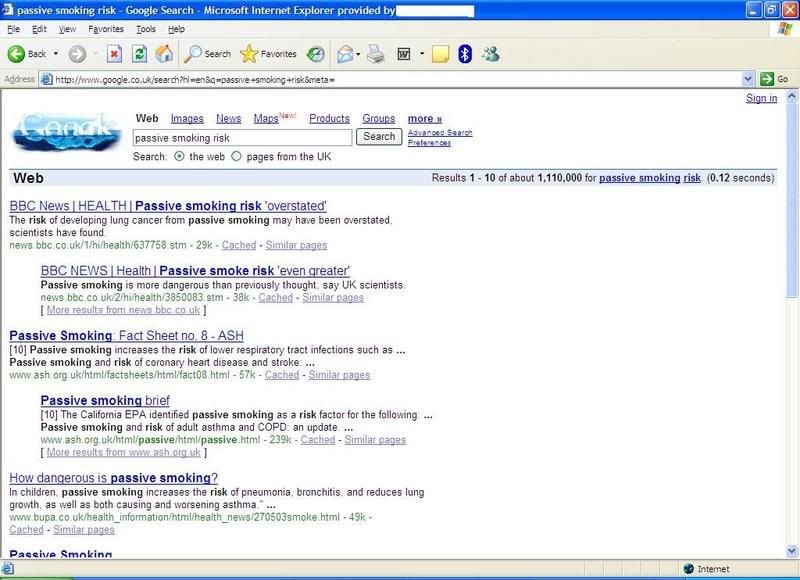This screenshot has height=580, width=800.
Task: Open the Back button history dropdown arrow
Action: click(56, 54)
